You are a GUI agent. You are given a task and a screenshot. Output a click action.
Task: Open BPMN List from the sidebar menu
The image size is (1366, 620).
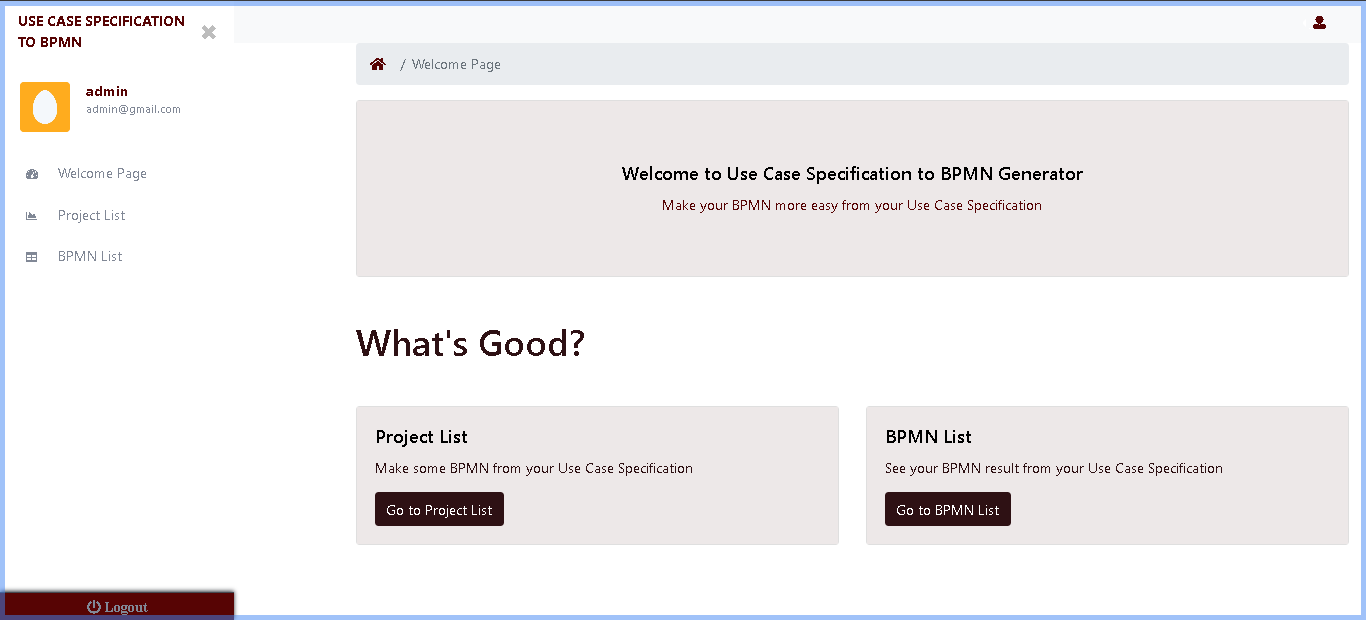(x=90, y=256)
